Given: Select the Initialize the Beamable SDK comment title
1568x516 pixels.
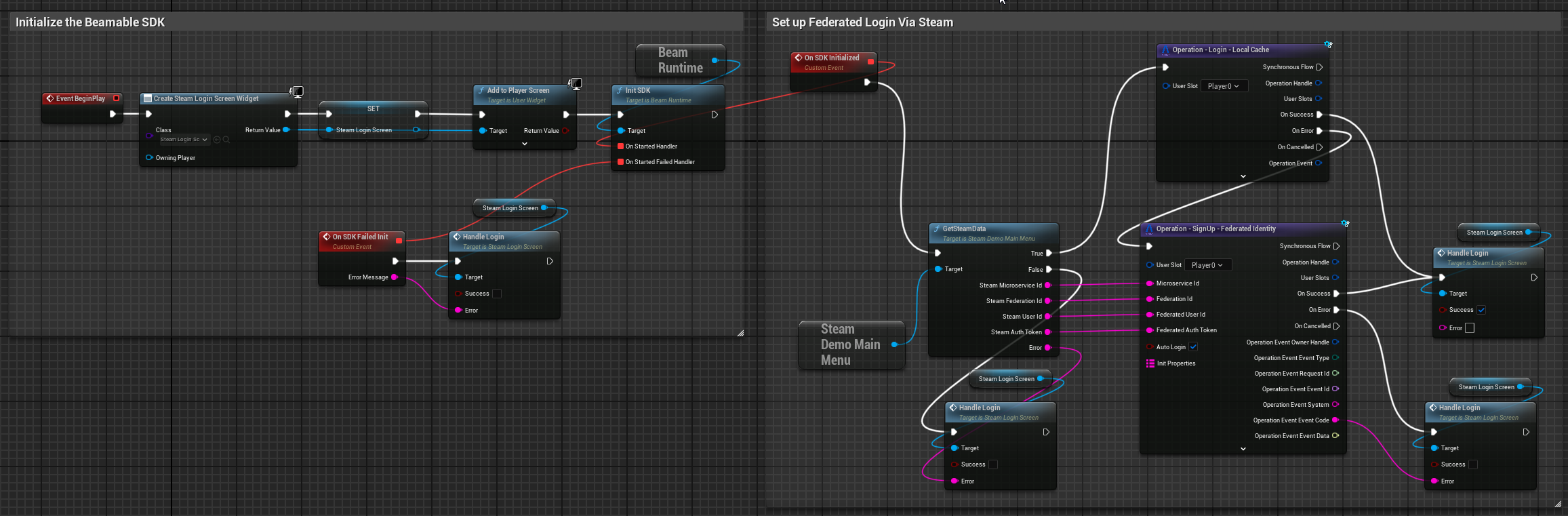Looking at the screenshot, I should [90, 22].
